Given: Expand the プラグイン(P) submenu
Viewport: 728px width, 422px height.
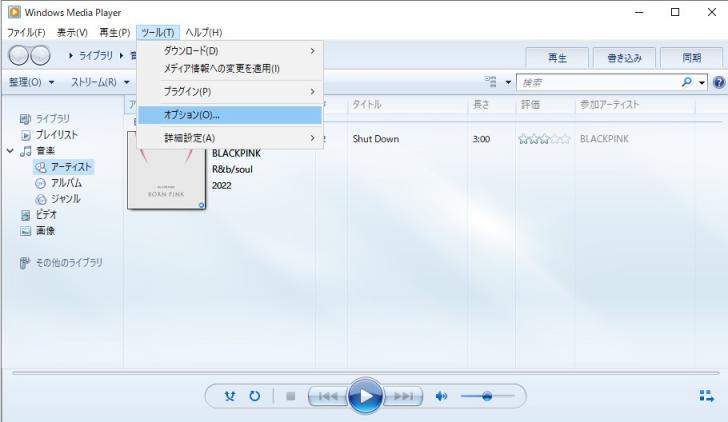Looking at the screenshot, I should pos(230,91).
